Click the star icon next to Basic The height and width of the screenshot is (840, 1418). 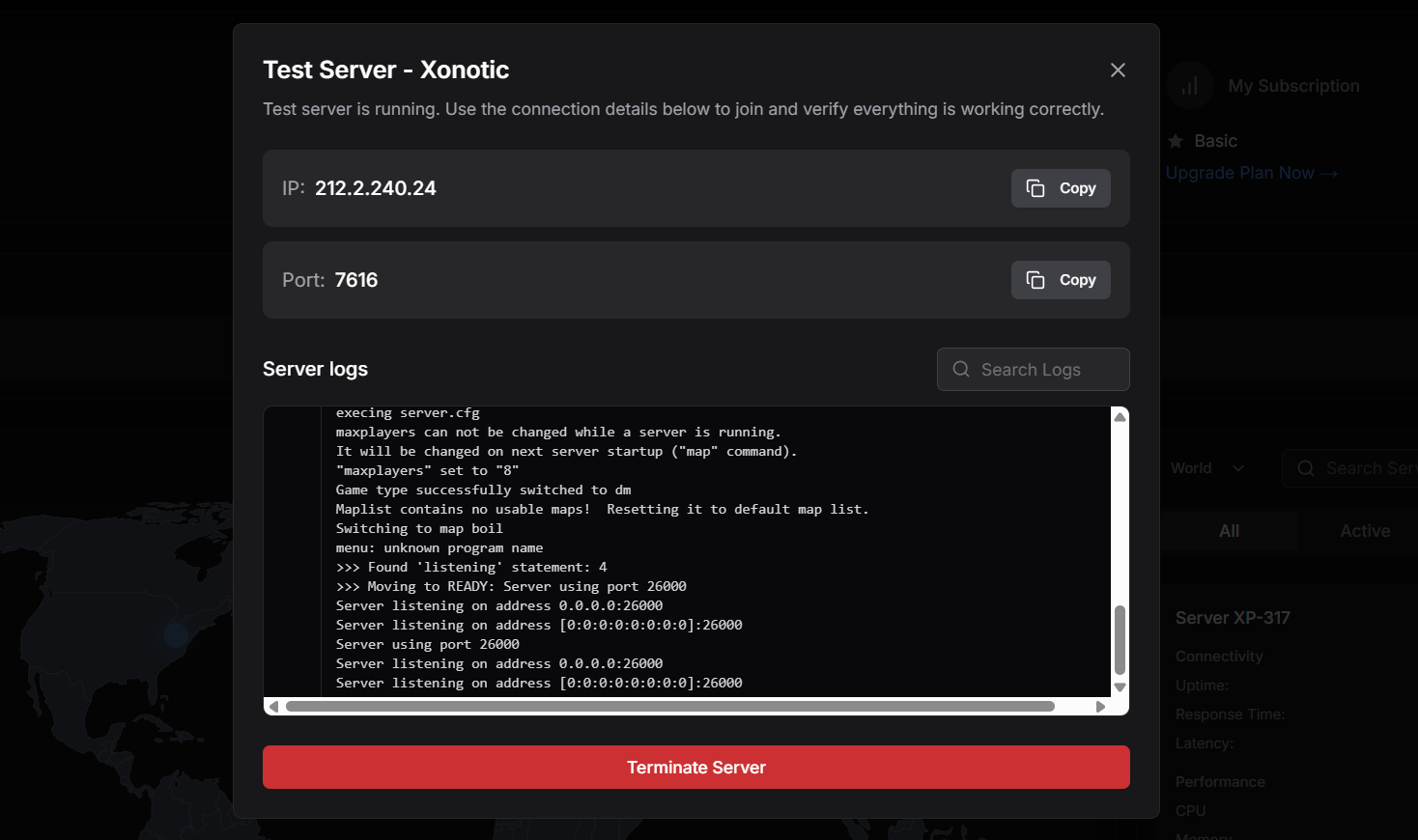click(x=1176, y=141)
